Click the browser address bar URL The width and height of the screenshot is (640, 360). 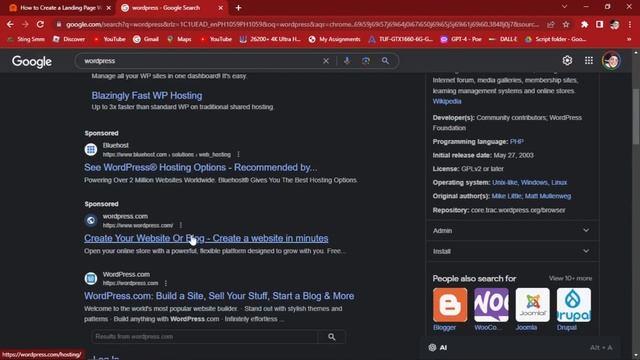[x=302, y=24]
